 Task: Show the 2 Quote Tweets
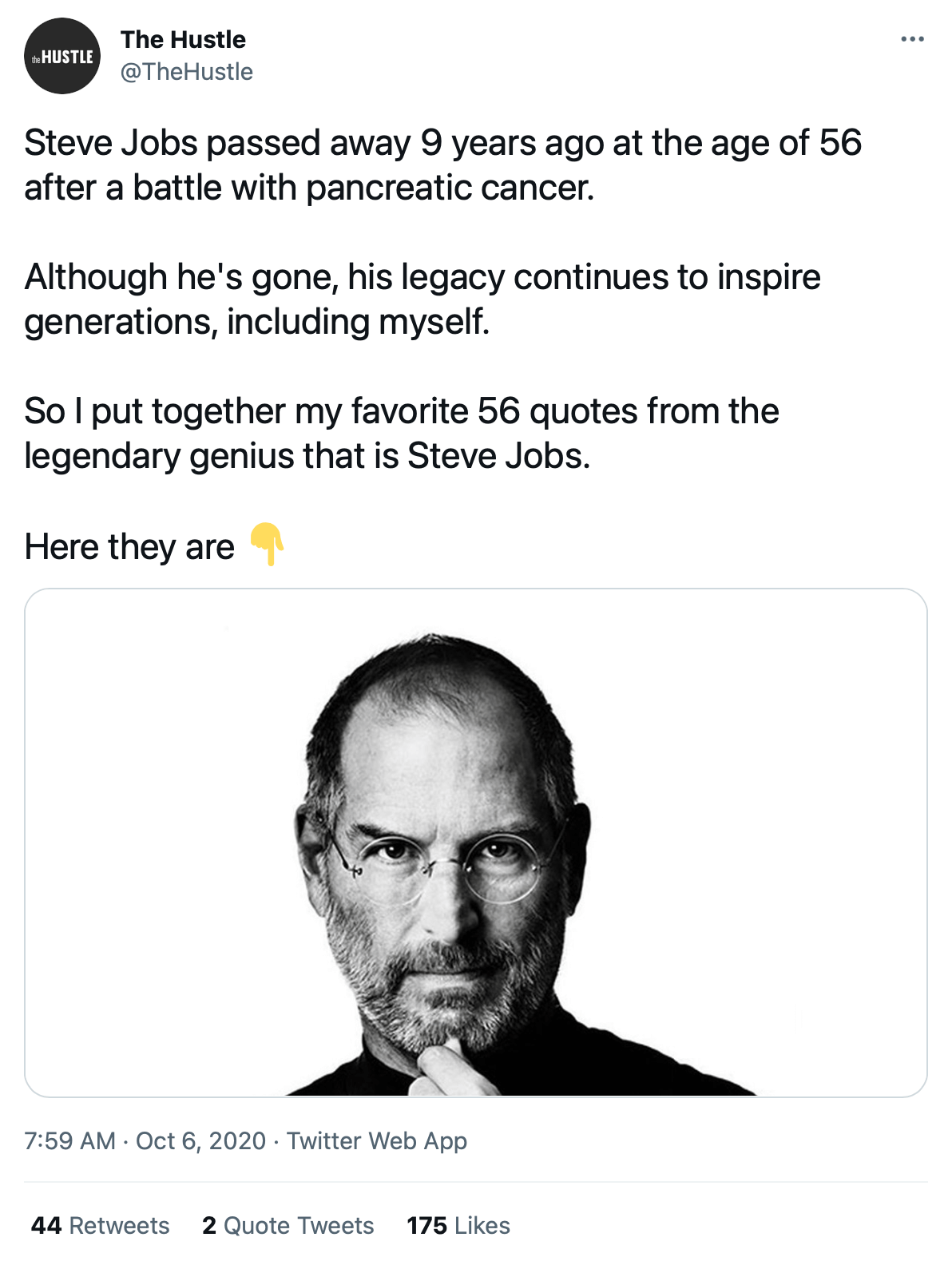288,1225
